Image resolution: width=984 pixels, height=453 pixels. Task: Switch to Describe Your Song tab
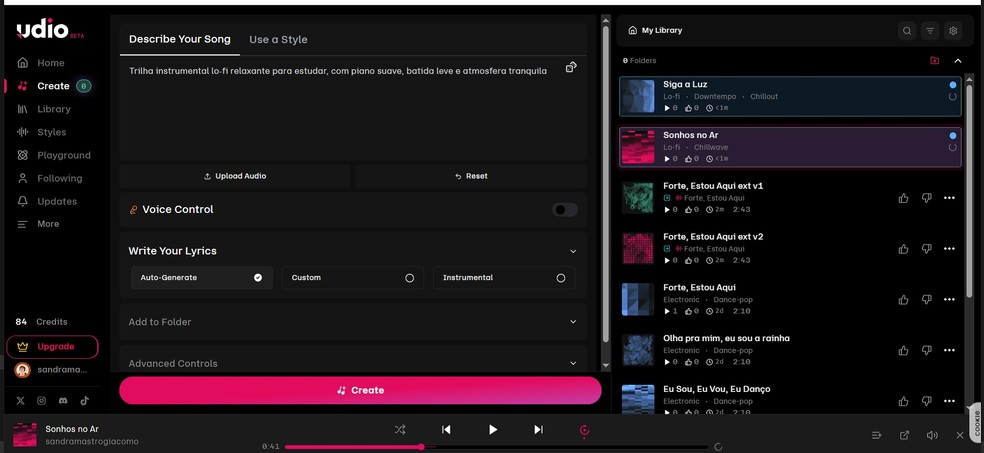tap(179, 39)
